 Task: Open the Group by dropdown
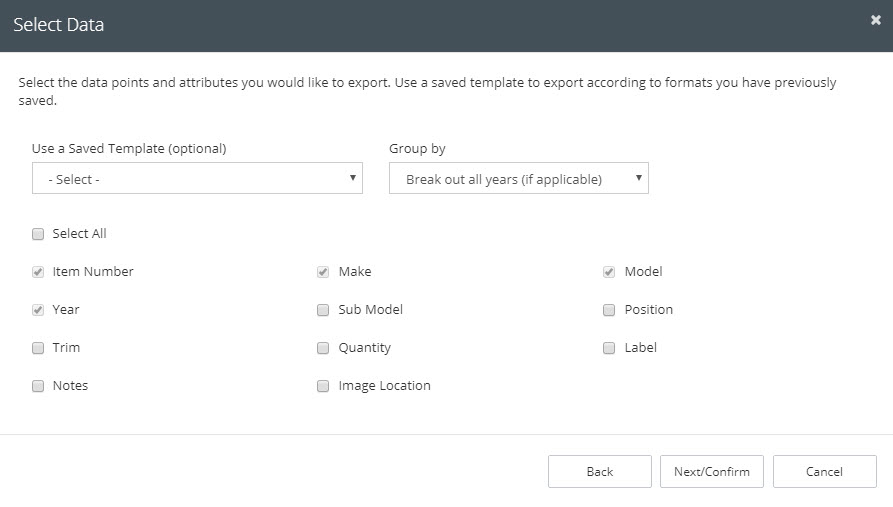point(519,178)
